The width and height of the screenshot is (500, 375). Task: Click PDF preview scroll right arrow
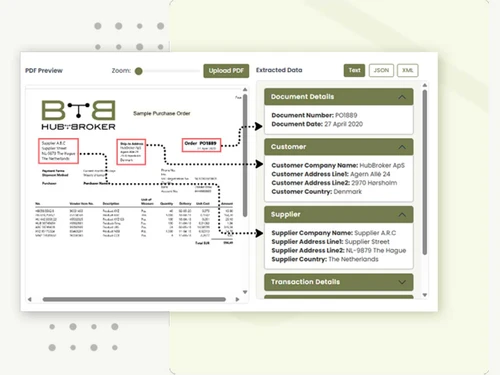237,299
